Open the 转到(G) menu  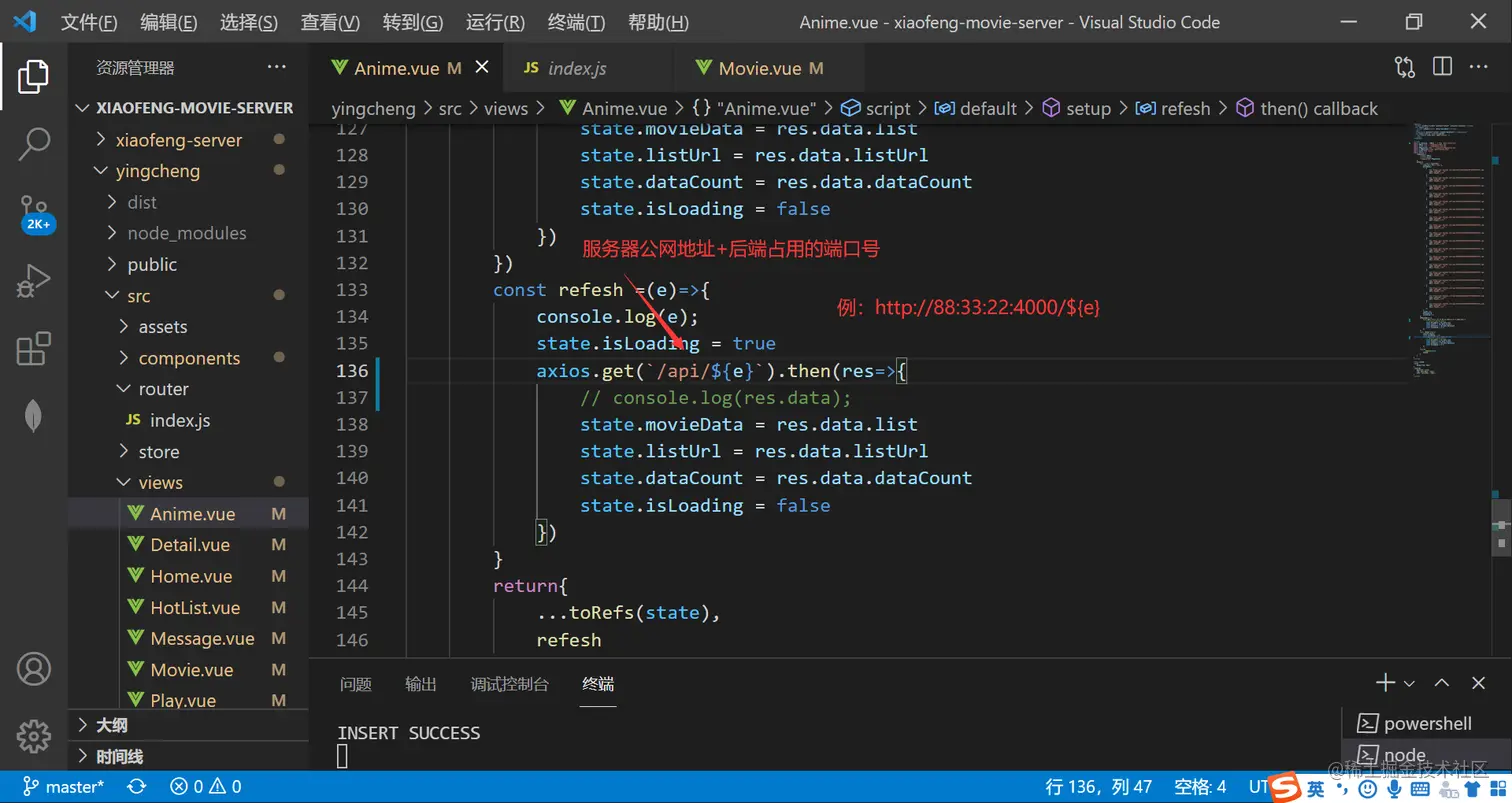[412, 22]
